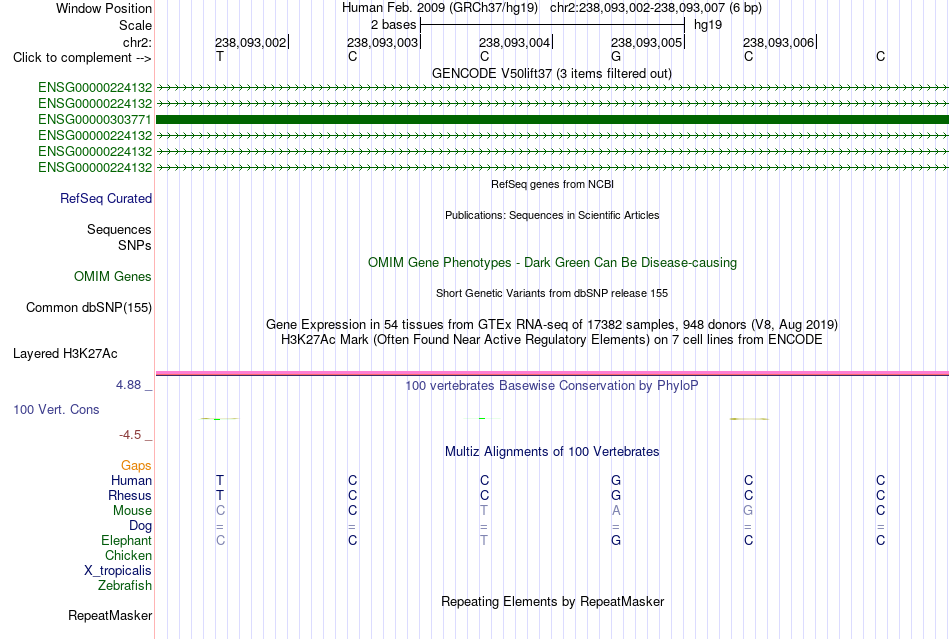950x639 pixels.
Task: Click the Sequences track label
Action: (x=119, y=230)
